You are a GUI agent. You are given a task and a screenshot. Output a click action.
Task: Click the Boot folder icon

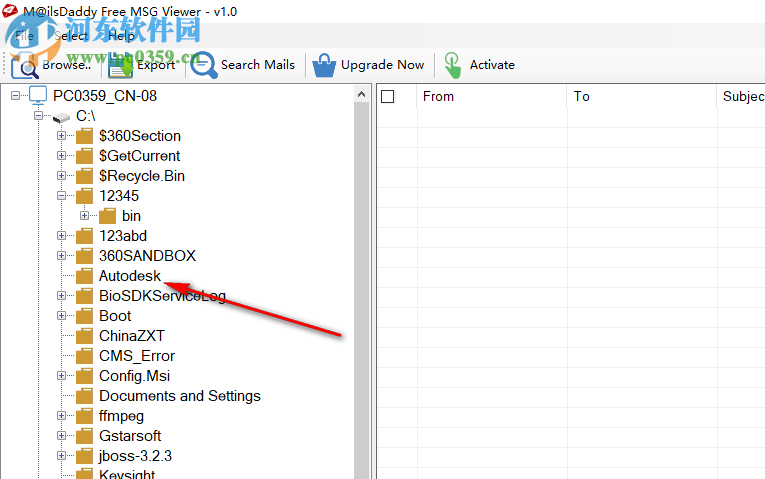84,316
